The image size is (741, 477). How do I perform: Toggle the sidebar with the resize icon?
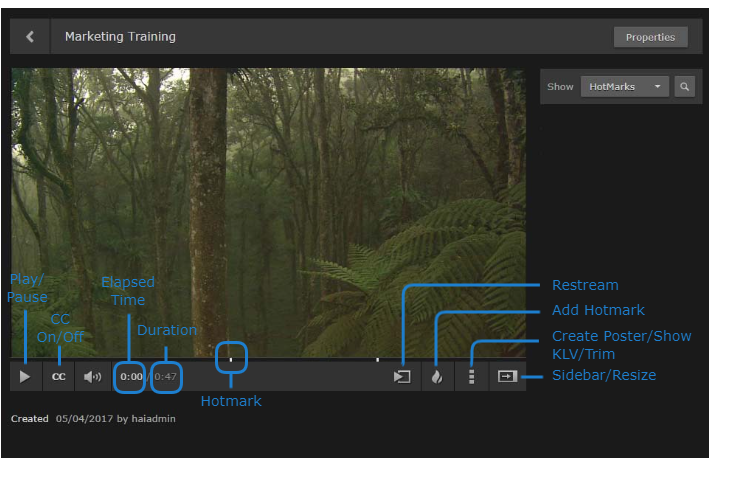click(507, 377)
